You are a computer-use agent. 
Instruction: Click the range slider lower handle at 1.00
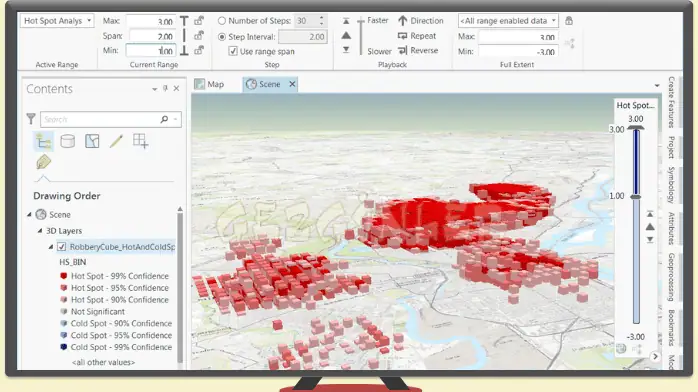636,196
